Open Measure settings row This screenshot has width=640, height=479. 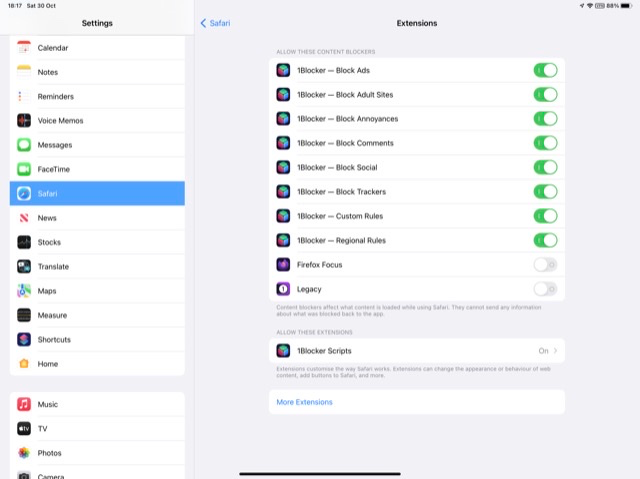point(97,315)
